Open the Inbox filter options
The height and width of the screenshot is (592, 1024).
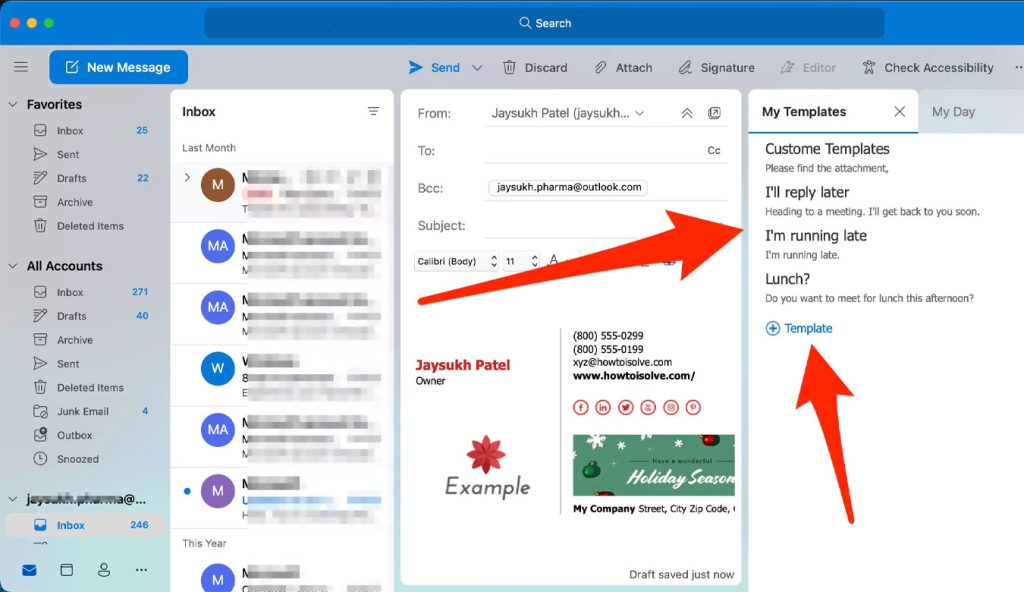(373, 111)
